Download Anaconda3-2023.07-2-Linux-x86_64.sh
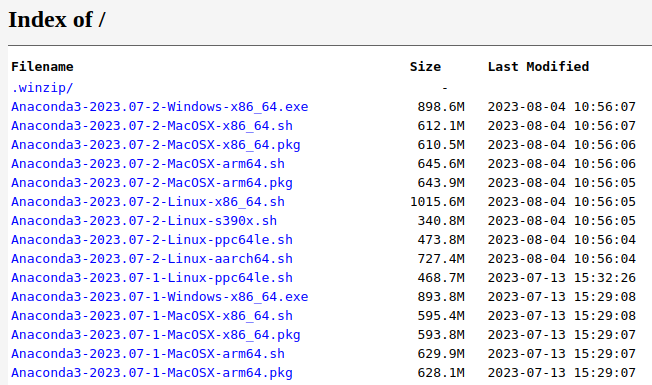This screenshot has width=652, height=385. [148, 202]
